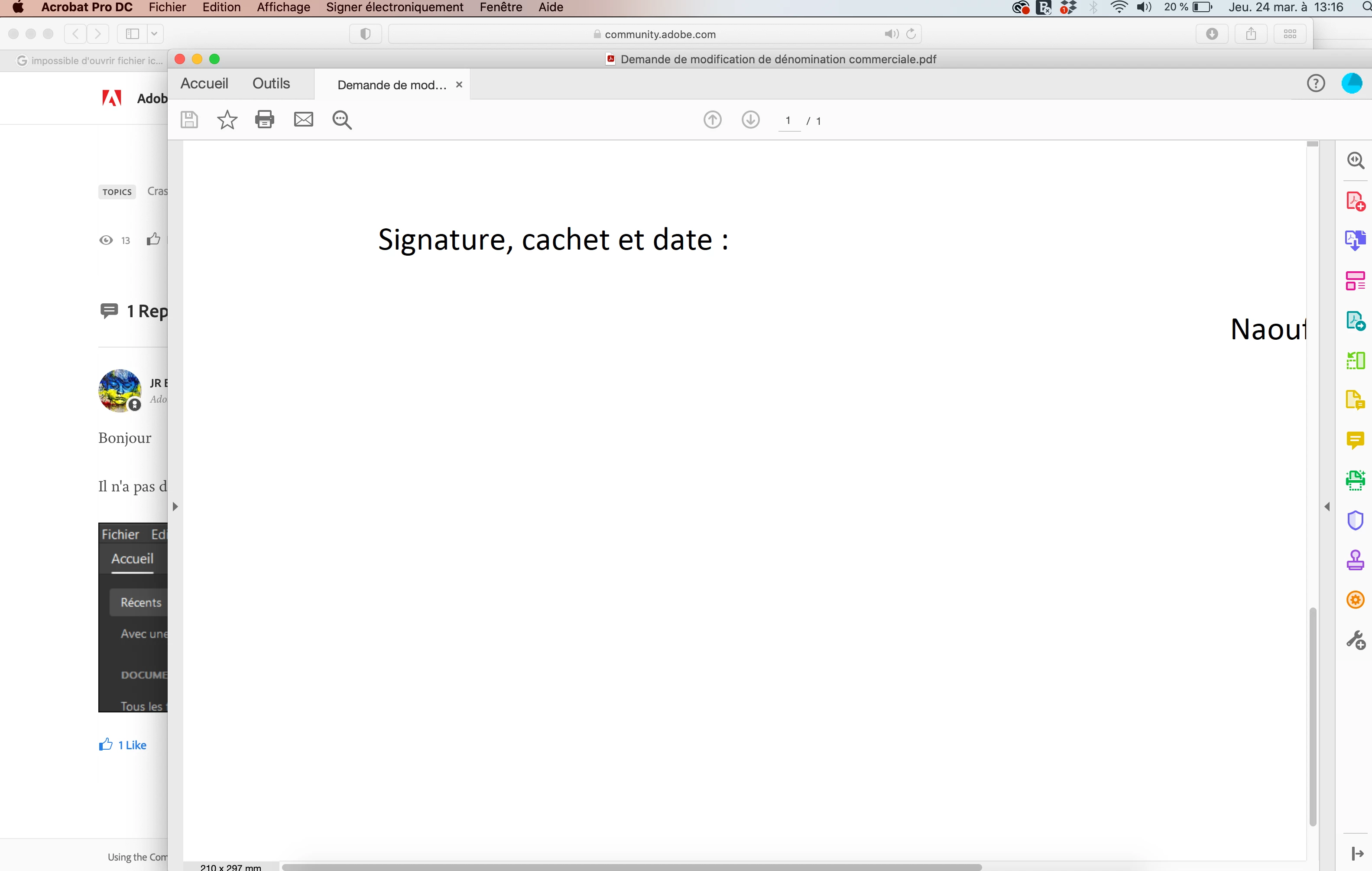Open the Protect shield tool

(1355, 520)
